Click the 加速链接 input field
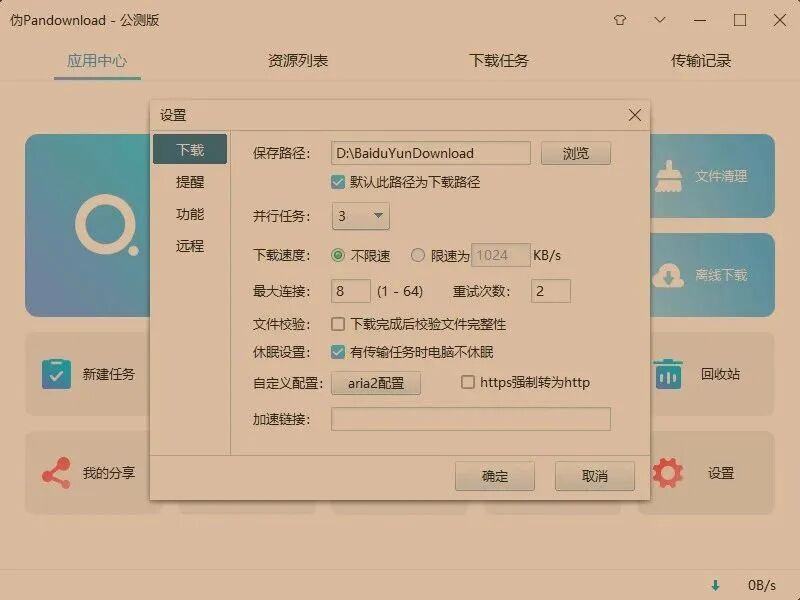Image resolution: width=800 pixels, height=600 pixels. 470,419
